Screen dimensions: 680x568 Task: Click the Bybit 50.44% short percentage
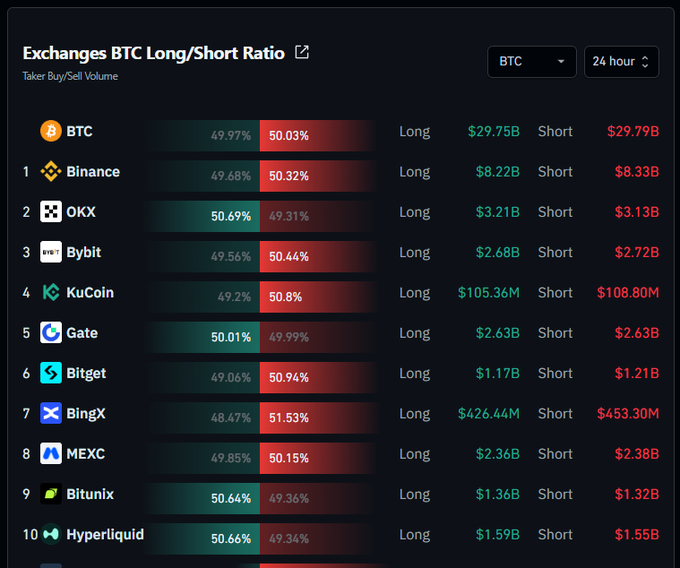pyautogui.click(x=289, y=257)
